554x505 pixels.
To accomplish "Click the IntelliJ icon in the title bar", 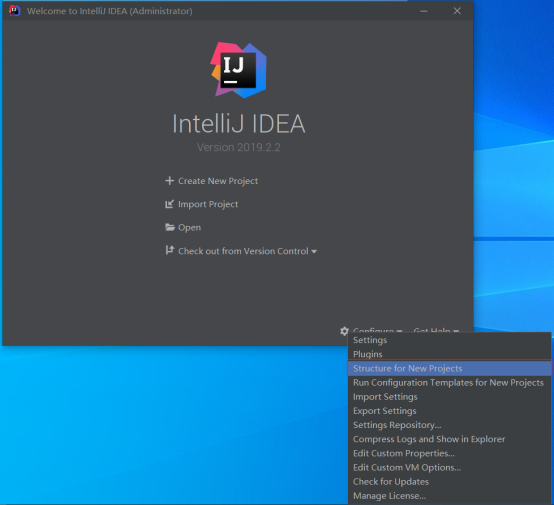I will (x=14, y=11).
